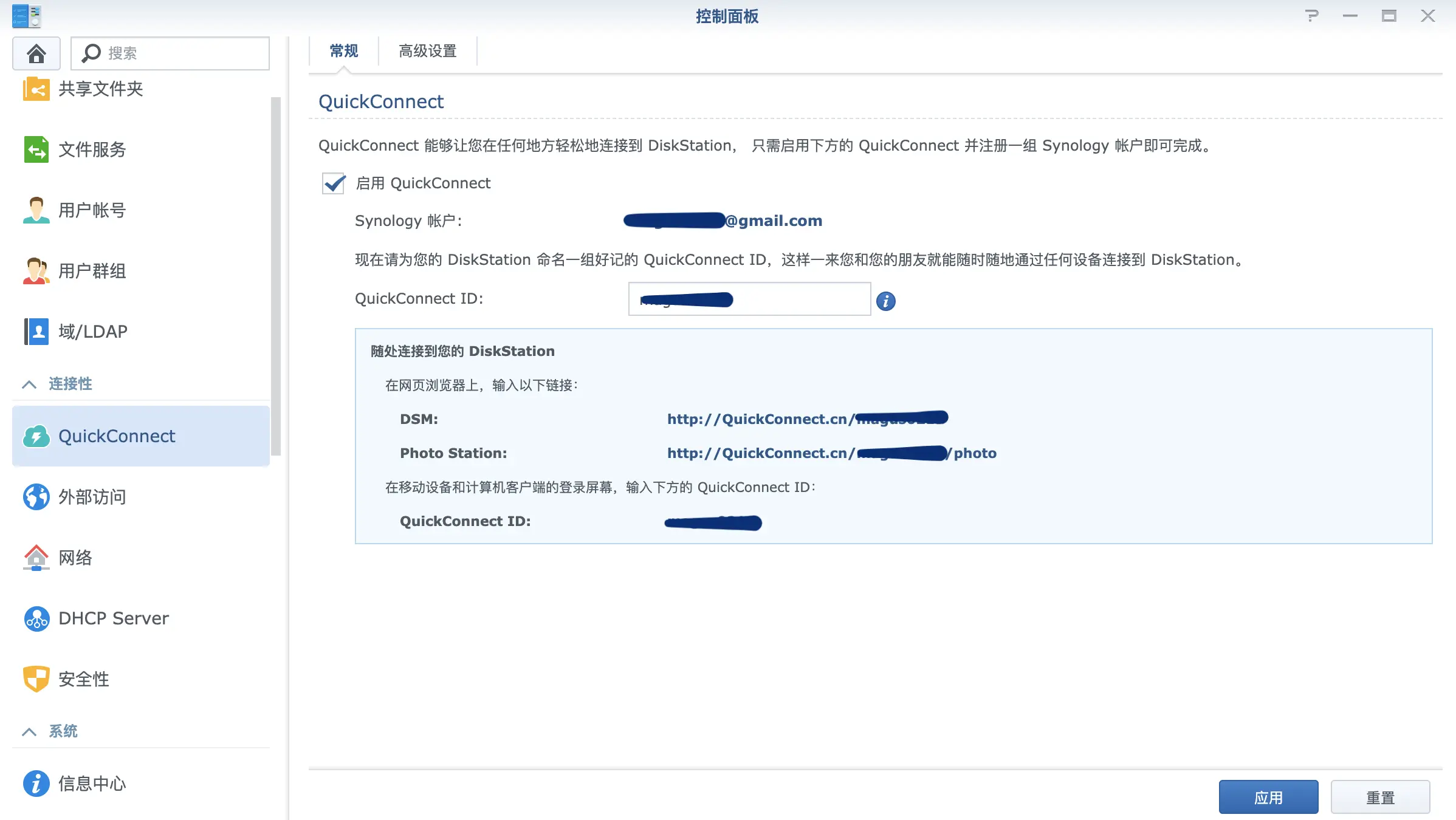Screen dimensions: 1456x820
Task: Switch to the General (常规) tab
Action: pos(344,51)
